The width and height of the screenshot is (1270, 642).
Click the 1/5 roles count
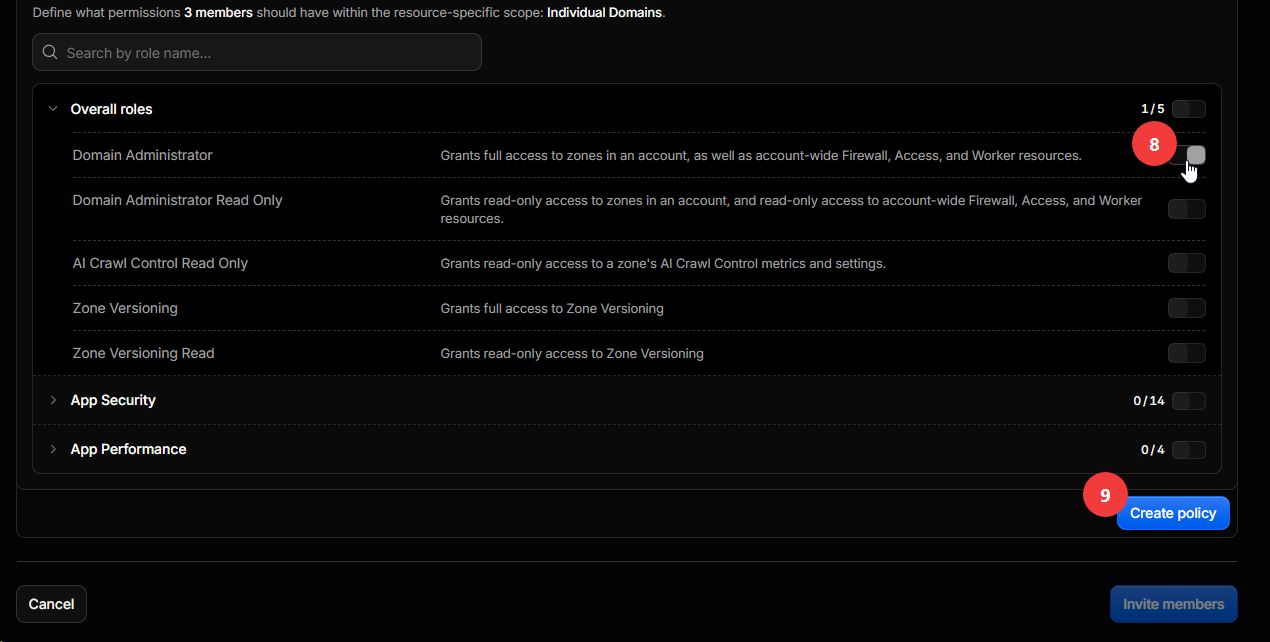coord(1152,109)
